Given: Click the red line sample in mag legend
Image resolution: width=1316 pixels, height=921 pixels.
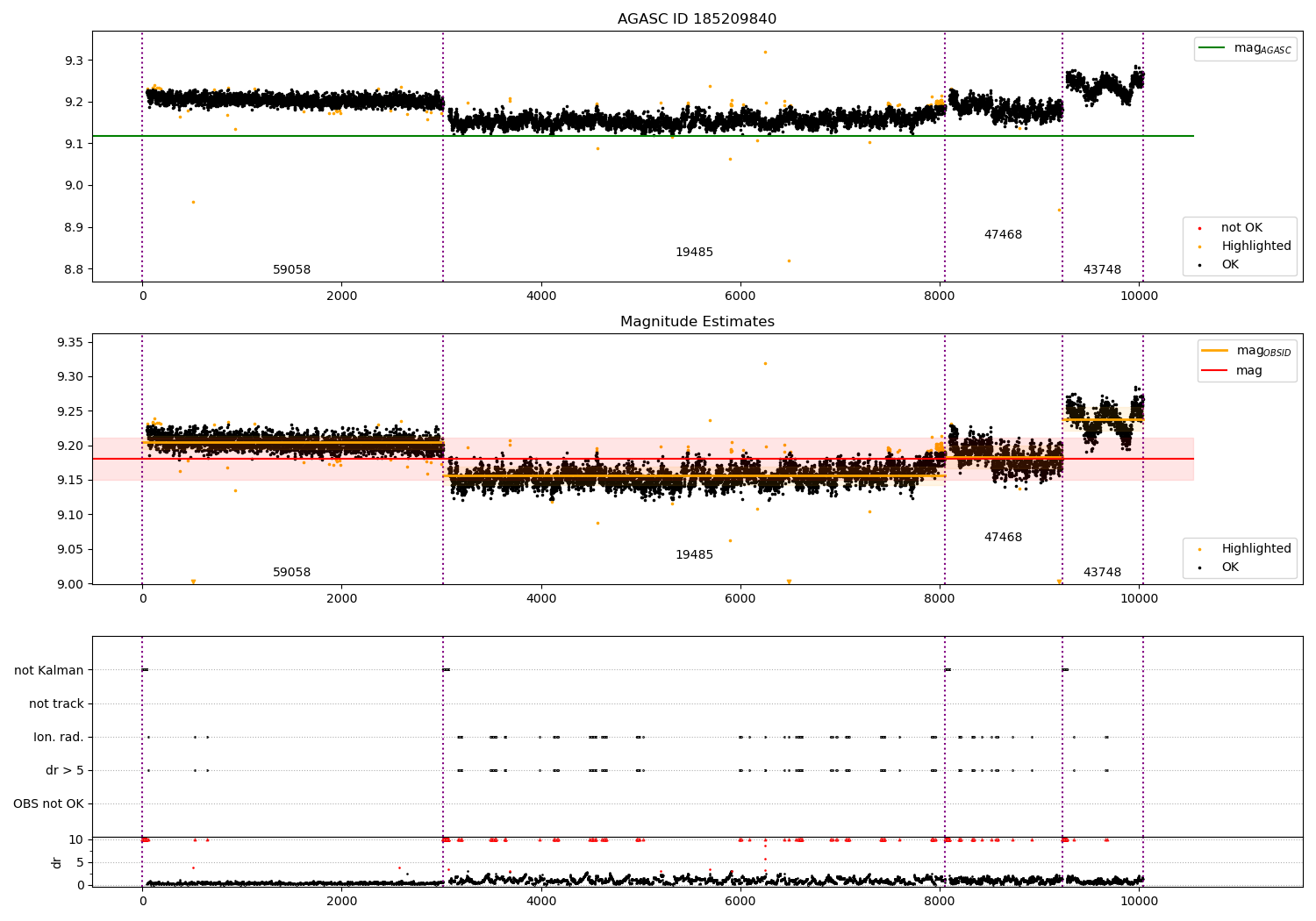Looking at the screenshot, I should point(1215,371).
